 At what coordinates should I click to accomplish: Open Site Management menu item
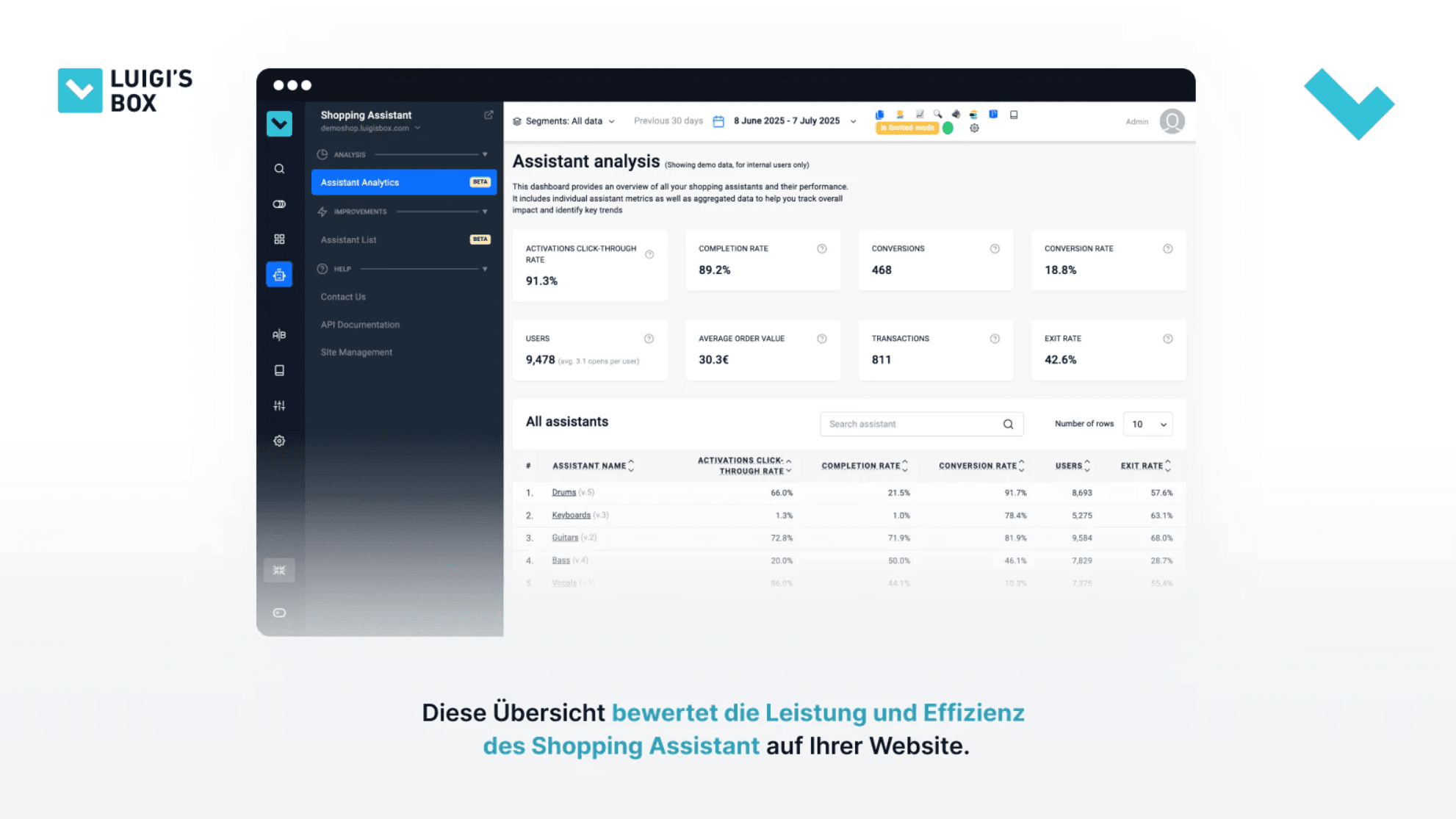pos(356,353)
